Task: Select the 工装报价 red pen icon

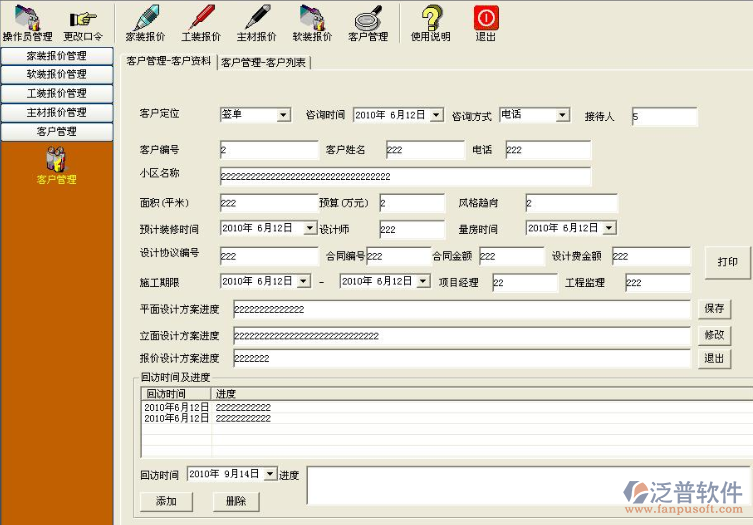Action: click(x=201, y=20)
